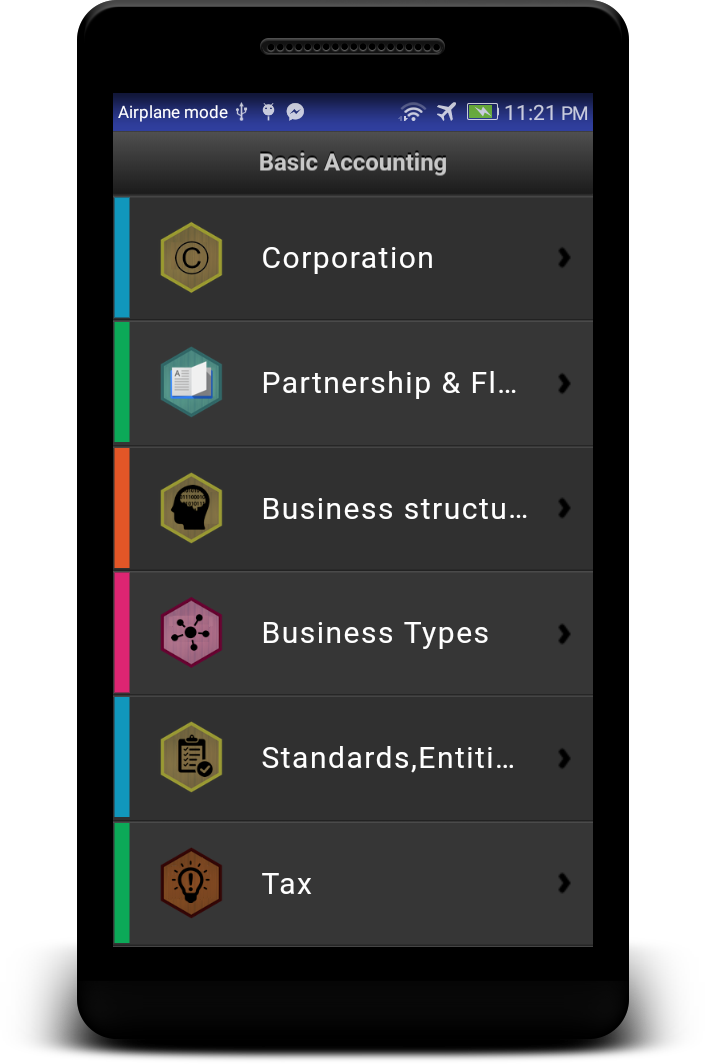Tap the lightbulb Tax icon
The height and width of the screenshot is (1064, 705).
tap(191, 883)
